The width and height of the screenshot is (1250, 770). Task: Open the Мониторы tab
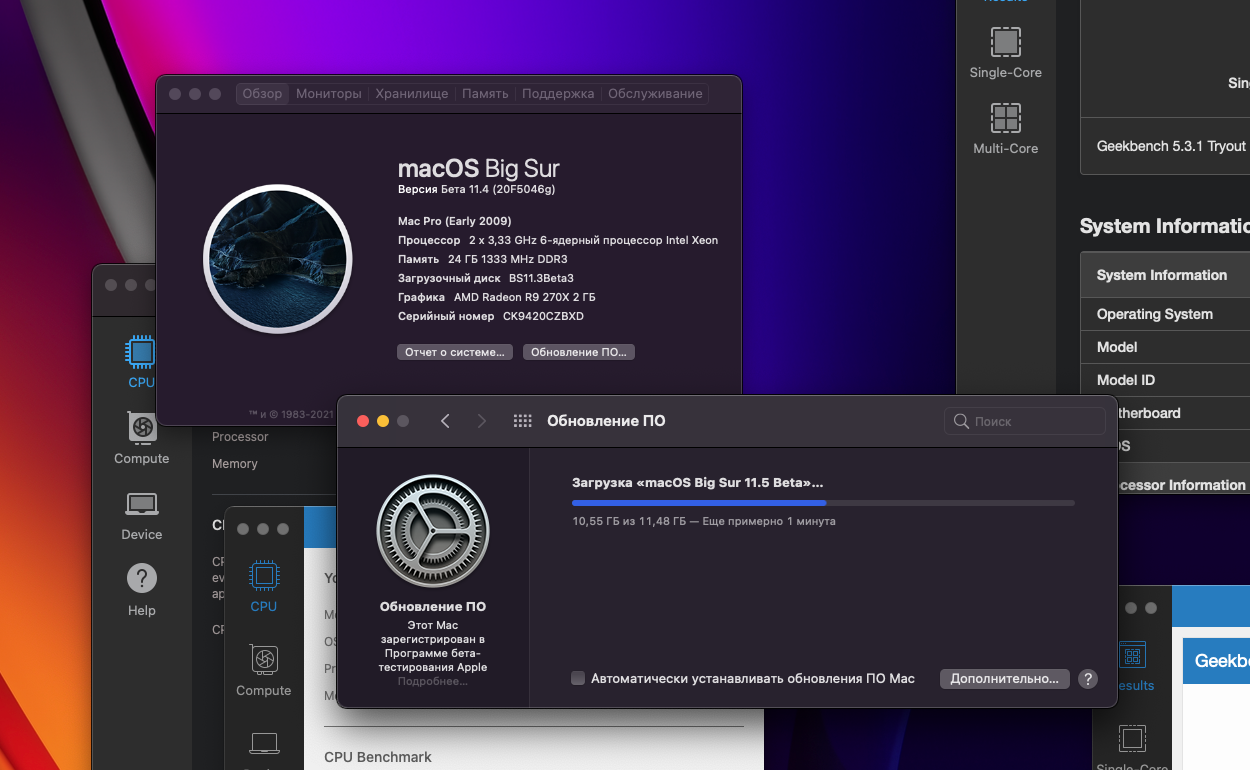click(329, 94)
